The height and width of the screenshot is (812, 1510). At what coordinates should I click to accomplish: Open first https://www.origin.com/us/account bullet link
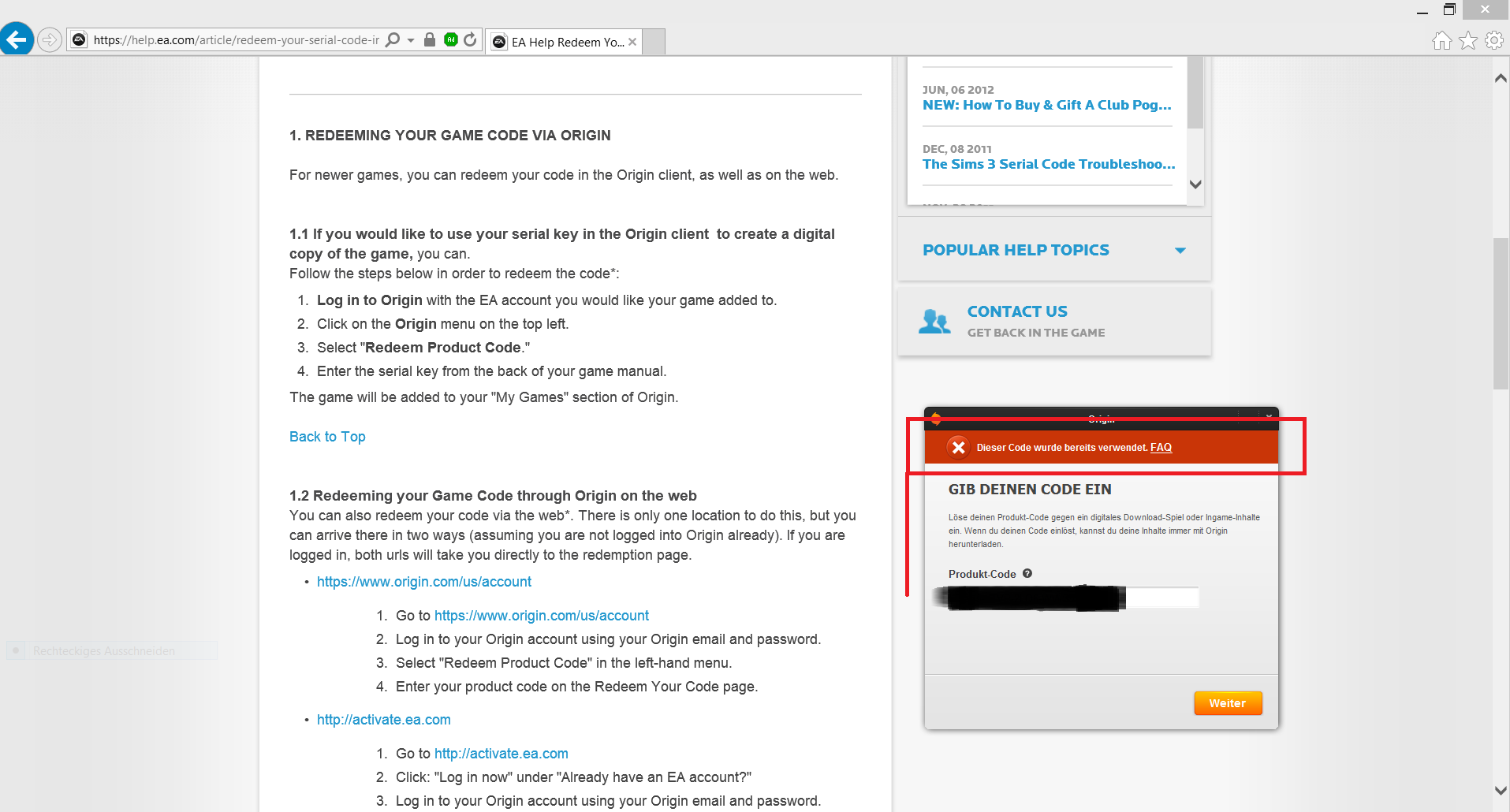pyautogui.click(x=424, y=582)
